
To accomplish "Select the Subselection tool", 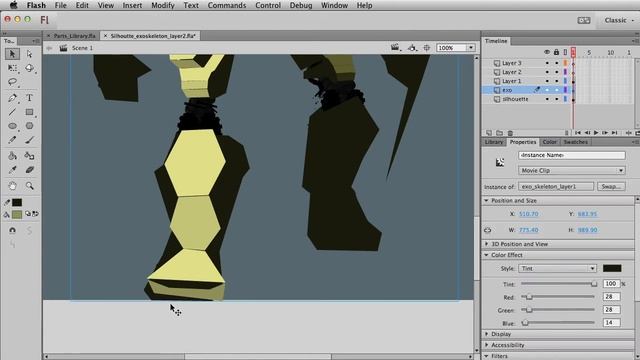I will point(29,54).
